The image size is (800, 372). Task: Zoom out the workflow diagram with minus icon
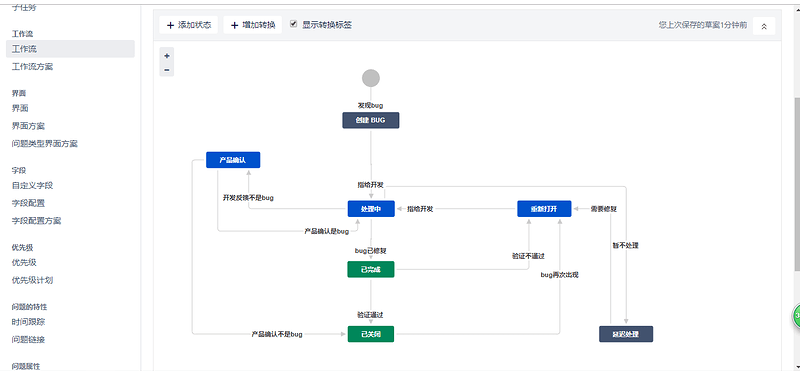(167, 70)
